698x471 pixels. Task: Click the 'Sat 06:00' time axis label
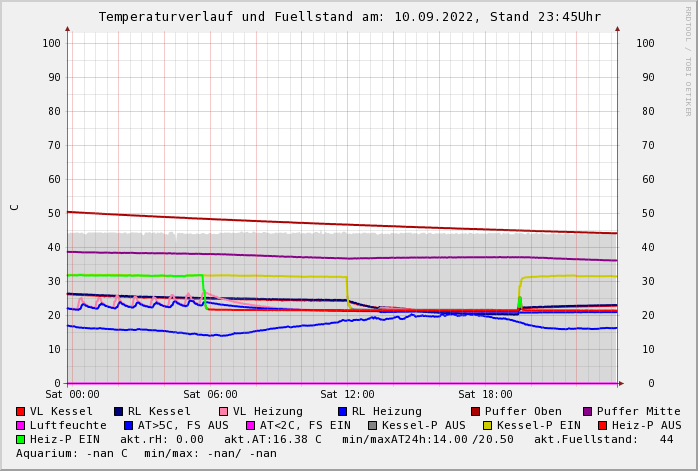pos(210,395)
